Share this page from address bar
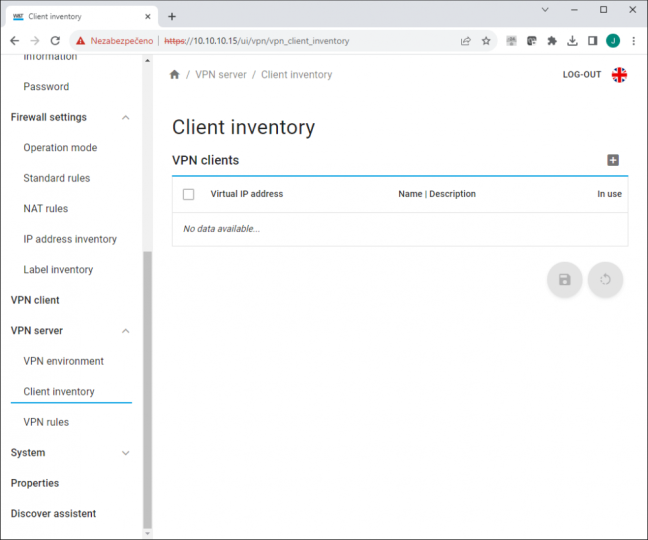Screen dimensions: 648x540 (x=466, y=40)
